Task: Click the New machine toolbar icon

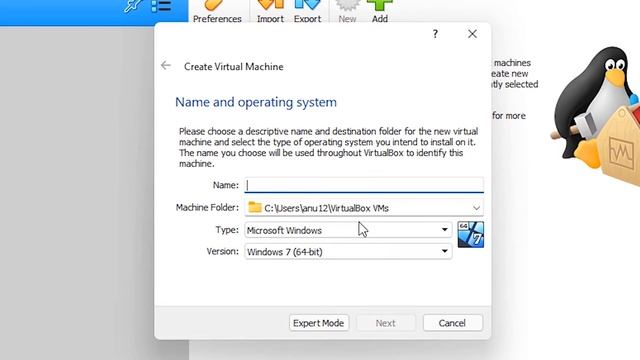Action: tap(347, 11)
